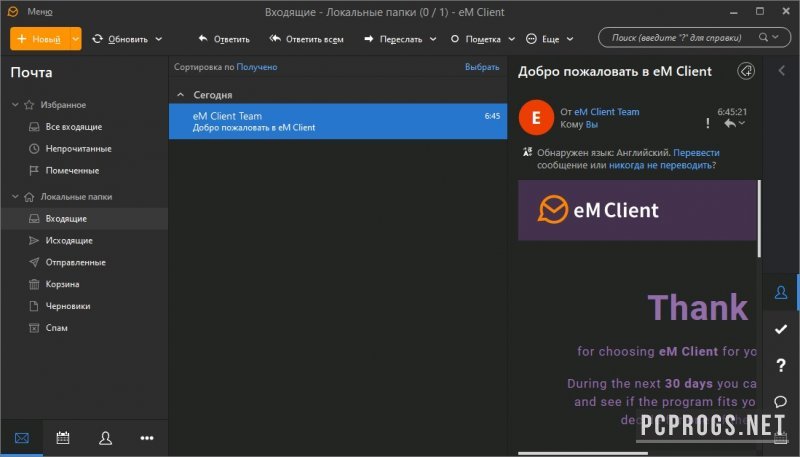Screen dimensions: 800x457
Task: Switch to Calendar view icon
Action: (x=63, y=438)
